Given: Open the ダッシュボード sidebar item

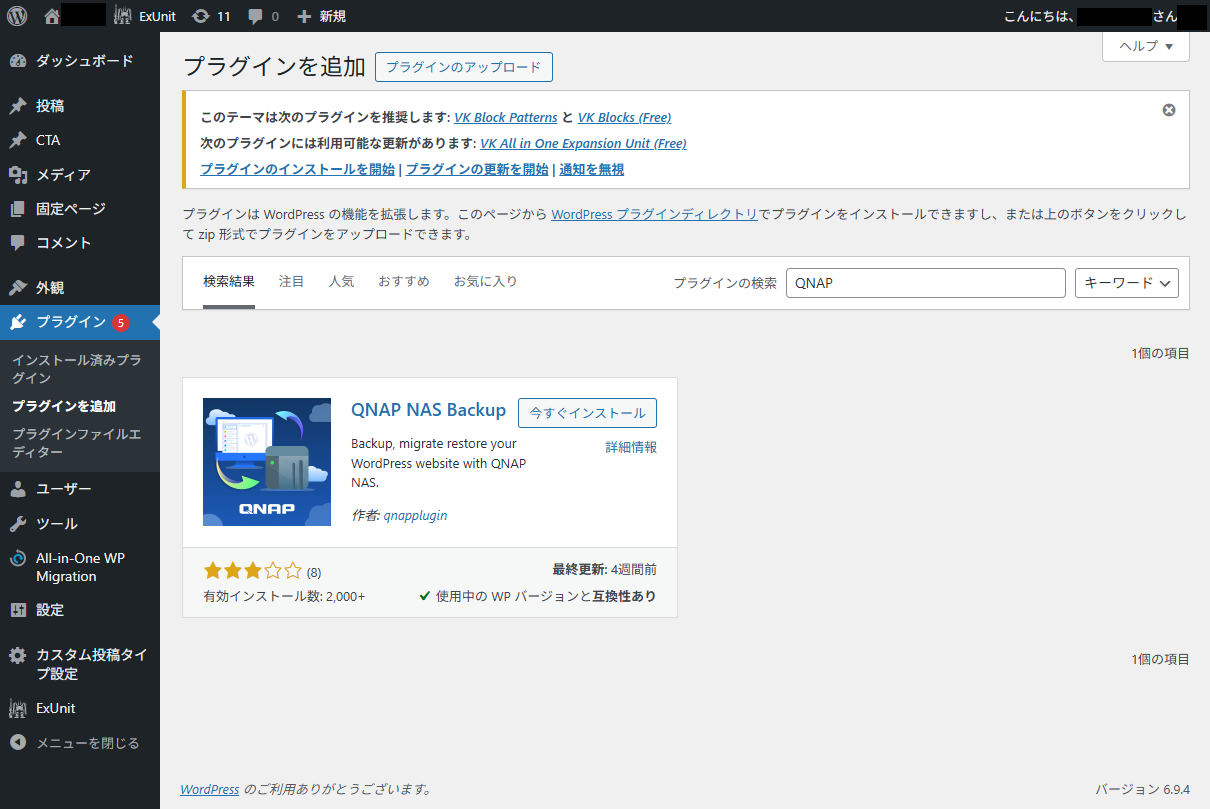Looking at the screenshot, I should 80,61.
